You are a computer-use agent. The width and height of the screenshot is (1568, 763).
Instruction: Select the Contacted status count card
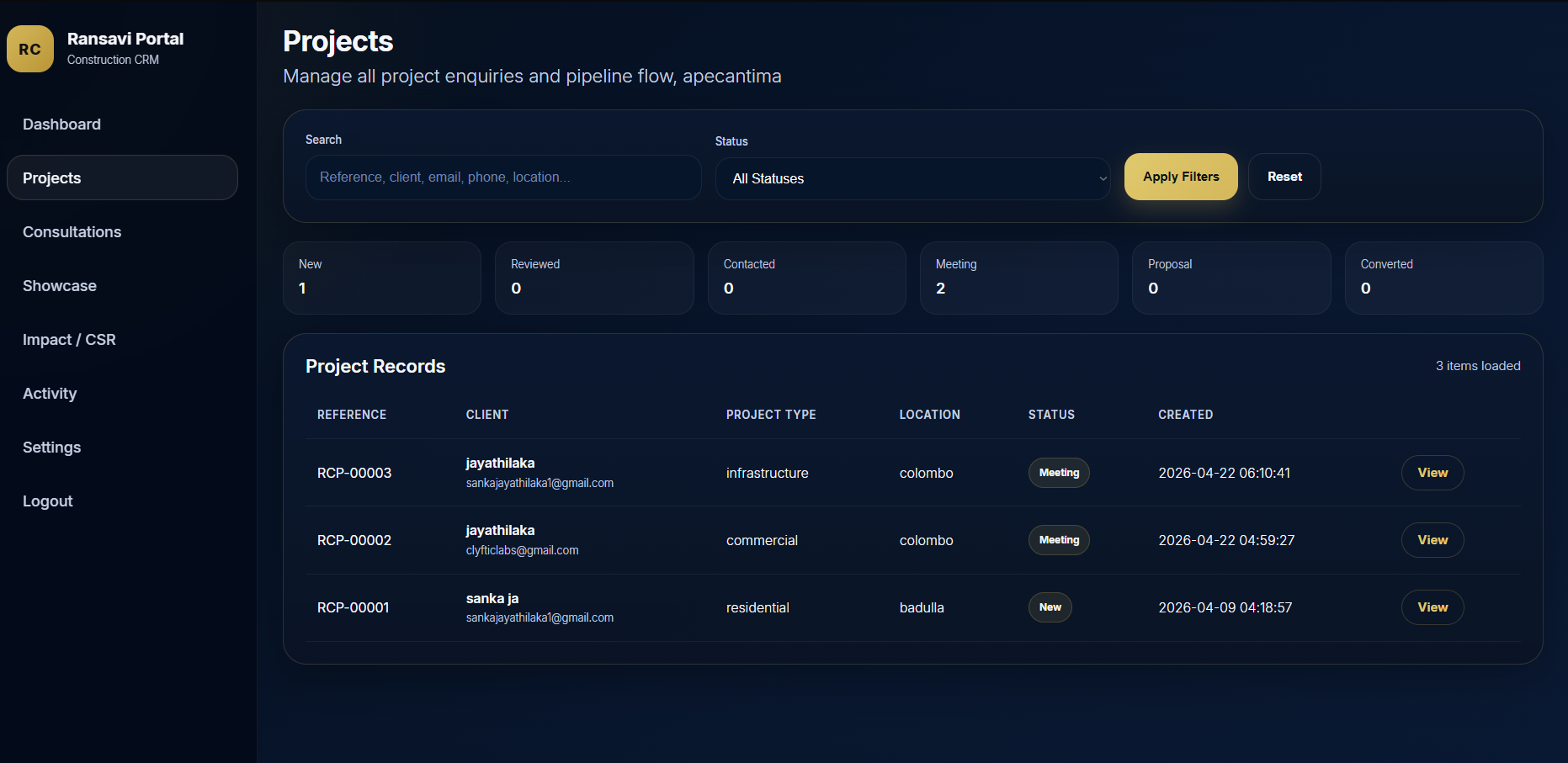807,278
